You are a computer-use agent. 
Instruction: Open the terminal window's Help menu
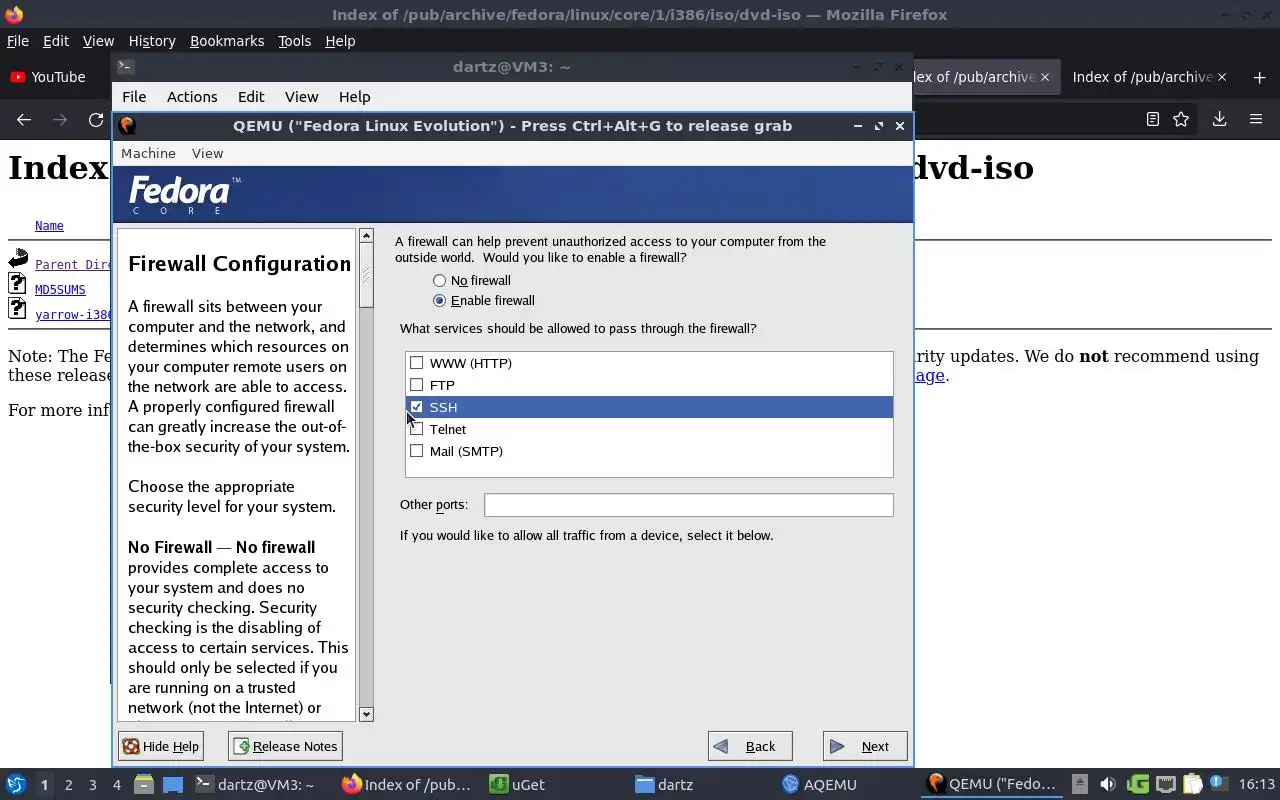coord(354,97)
